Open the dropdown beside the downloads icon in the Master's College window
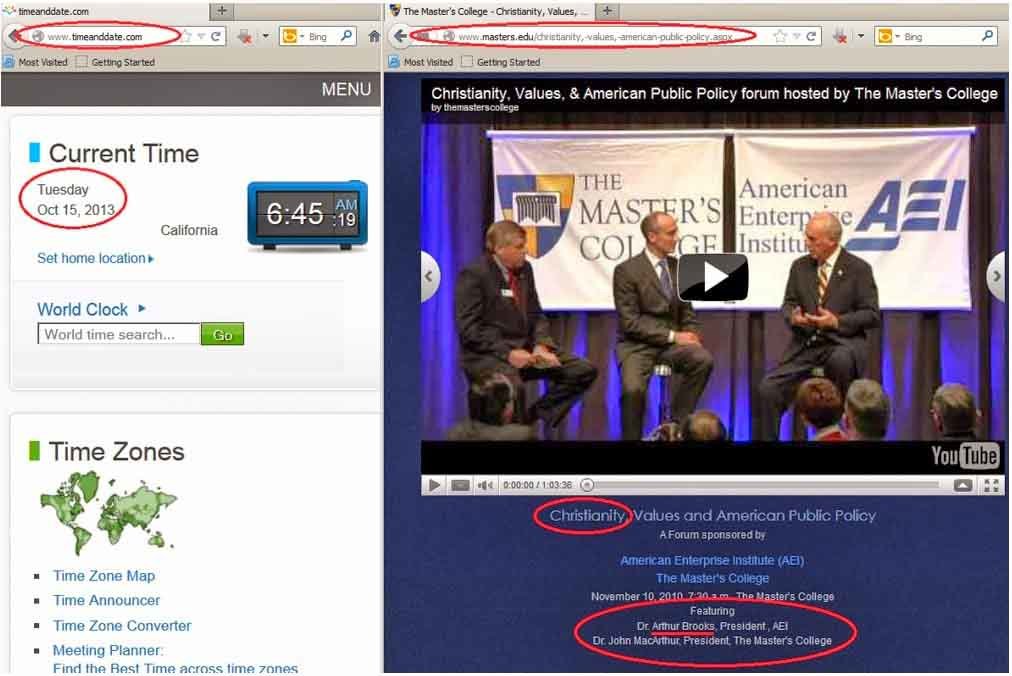 tap(861, 37)
